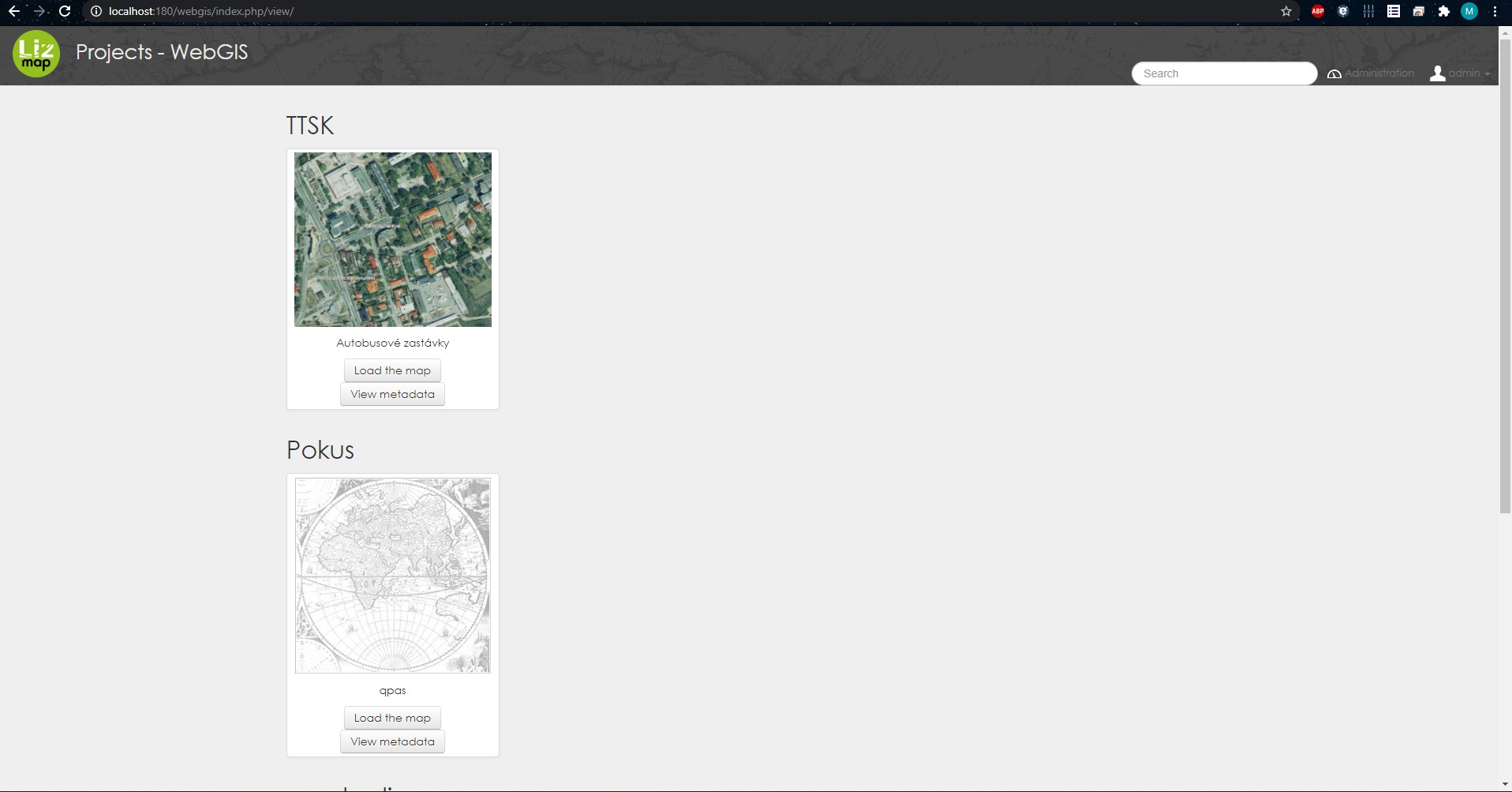Click the back navigation arrow
Image resolution: width=1512 pixels, height=792 pixels.
13,11
